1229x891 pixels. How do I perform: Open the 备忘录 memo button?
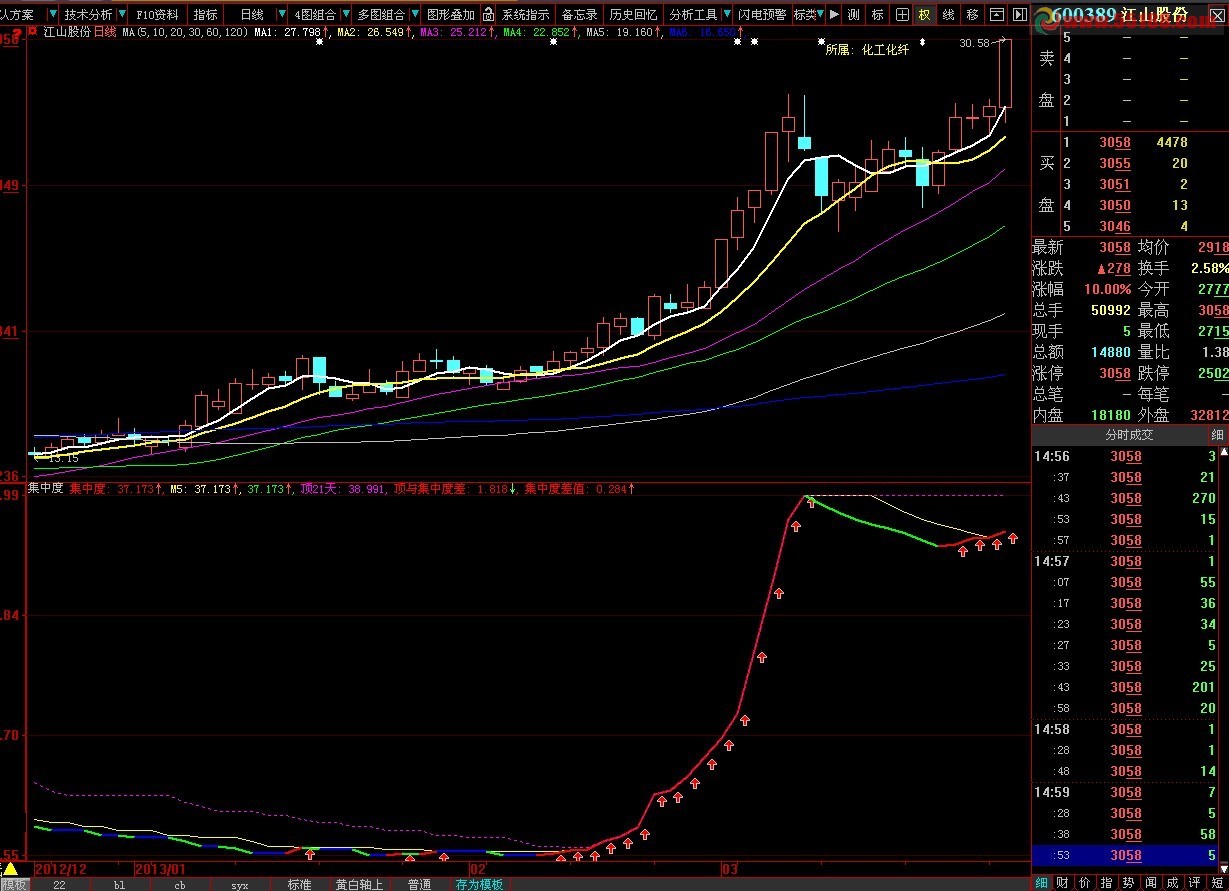click(579, 15)
